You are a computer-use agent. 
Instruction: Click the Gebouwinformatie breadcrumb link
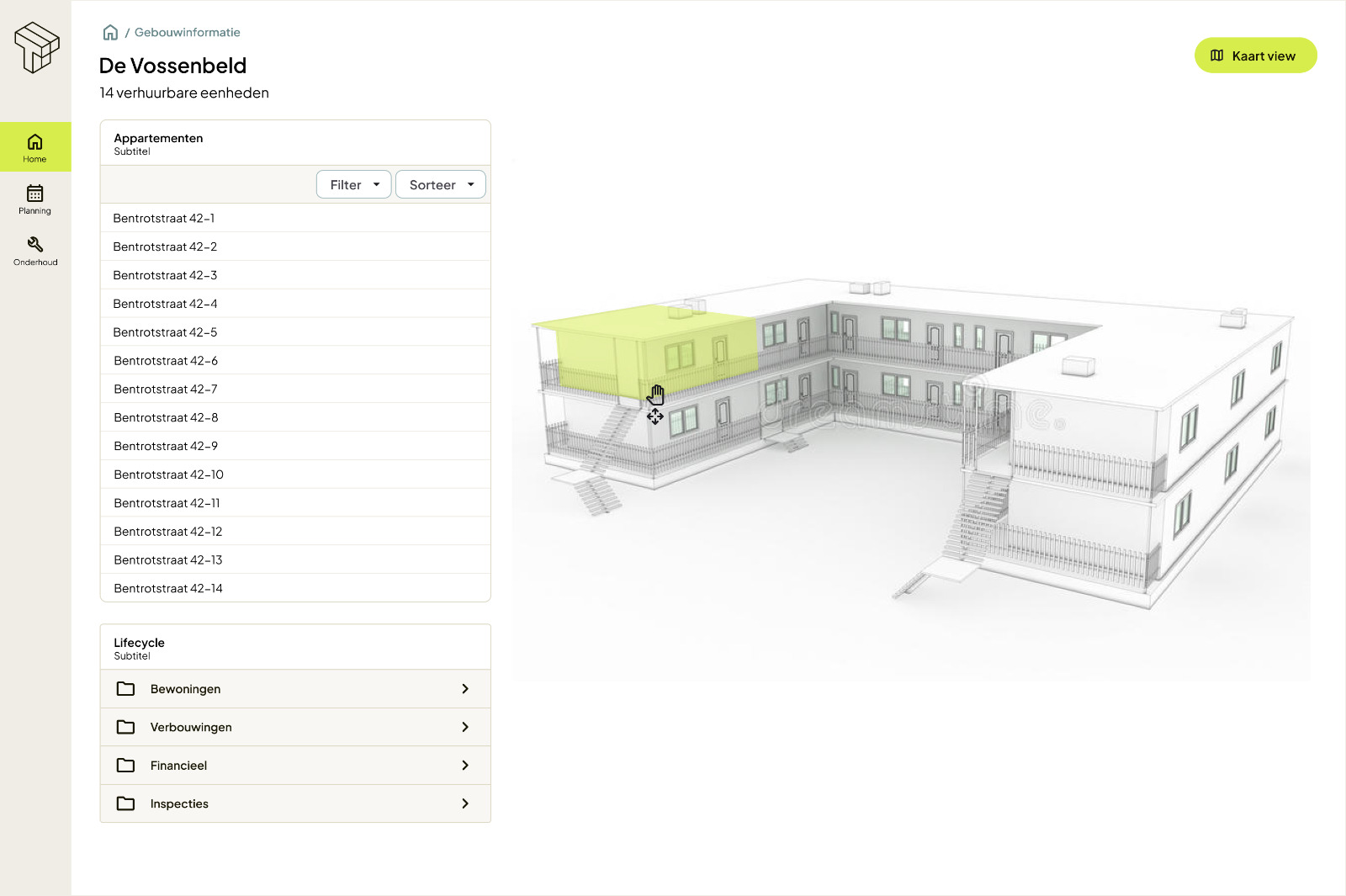[x=187, y=33]
